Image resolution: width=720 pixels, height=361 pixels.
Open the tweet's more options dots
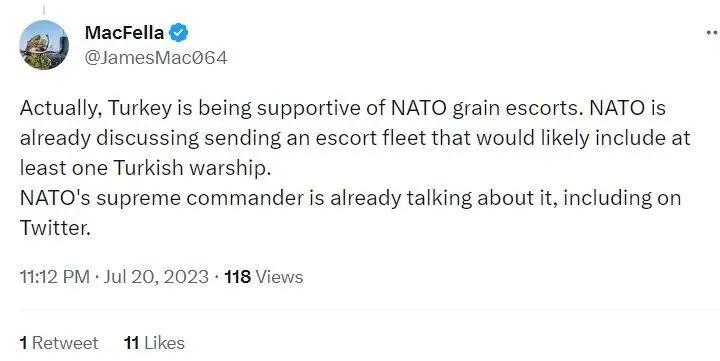click(712, 33)
